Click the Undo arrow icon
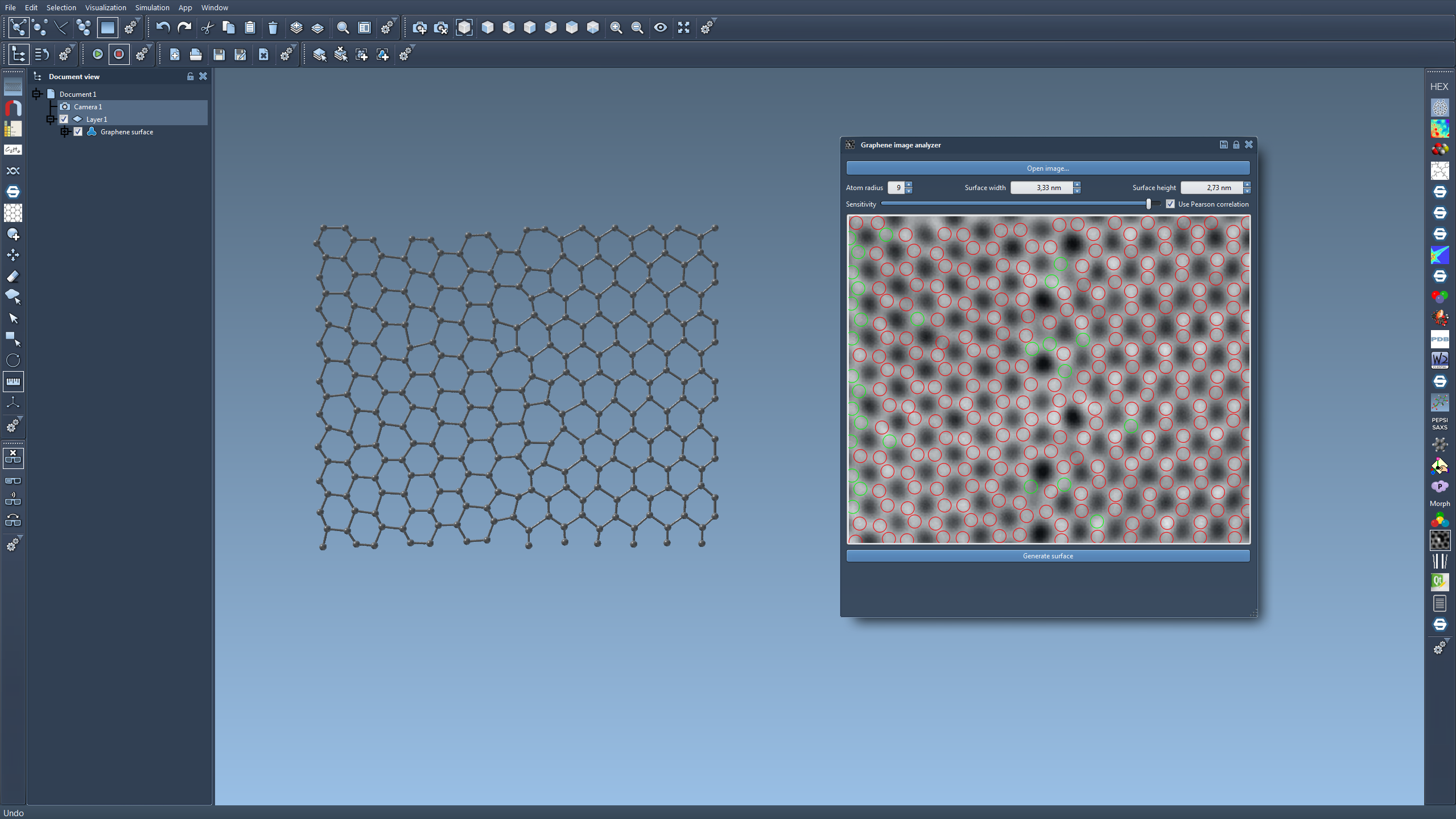The width and height of the screenshot is (1456, 819). coord(163,27)
